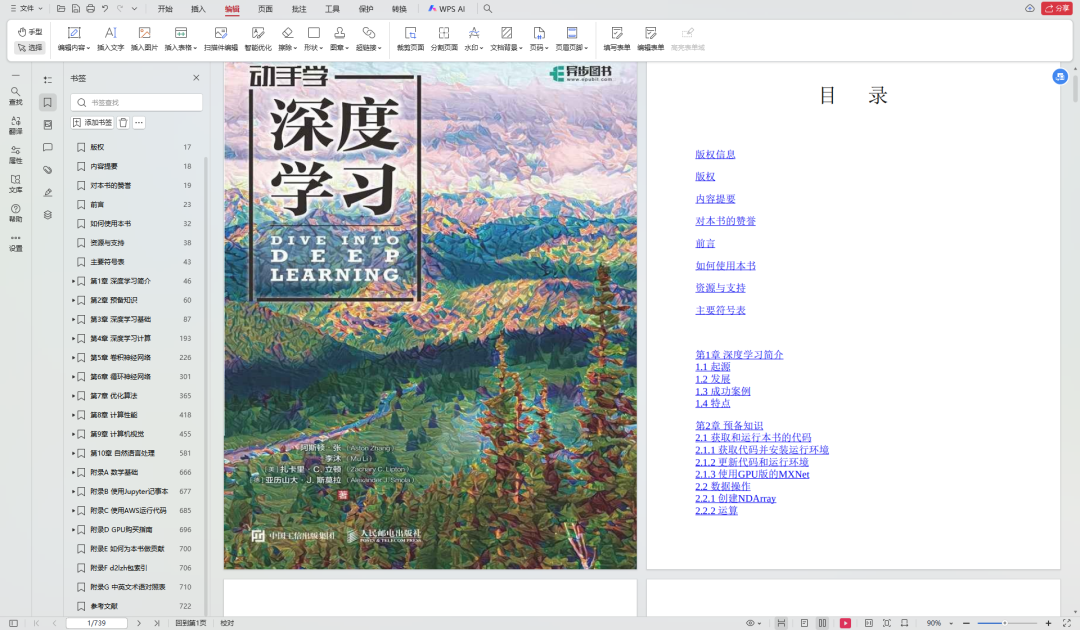Click the zoom out minus button
This screenshot has height=630, width=1080.
[966, 623]
